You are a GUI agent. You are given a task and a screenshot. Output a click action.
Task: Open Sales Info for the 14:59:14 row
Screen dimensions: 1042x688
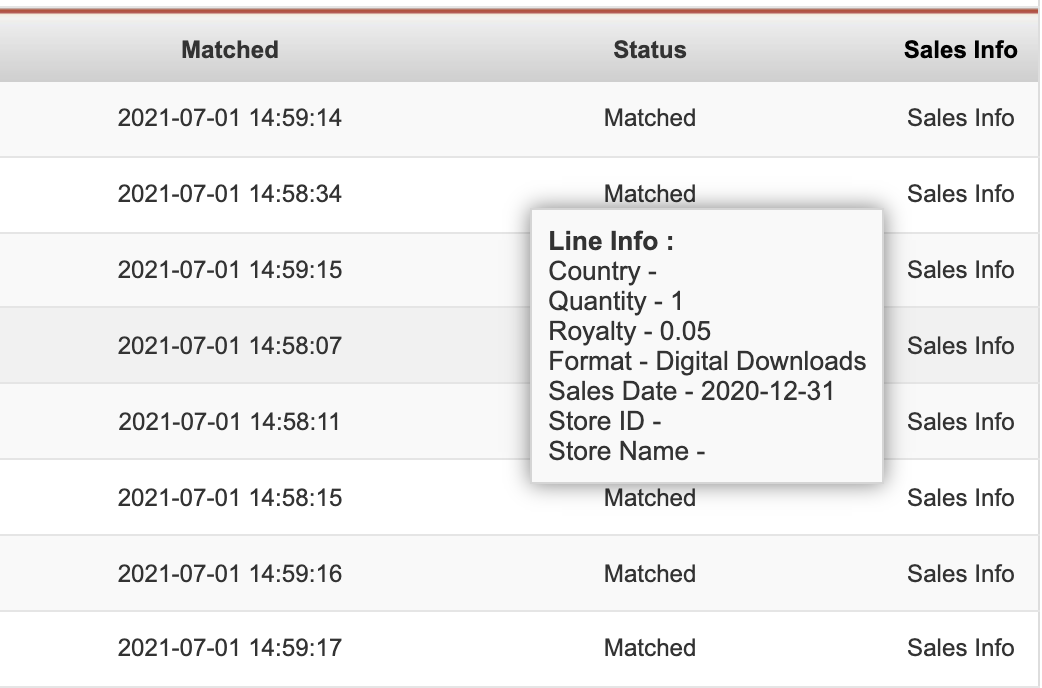click(960, 118)
